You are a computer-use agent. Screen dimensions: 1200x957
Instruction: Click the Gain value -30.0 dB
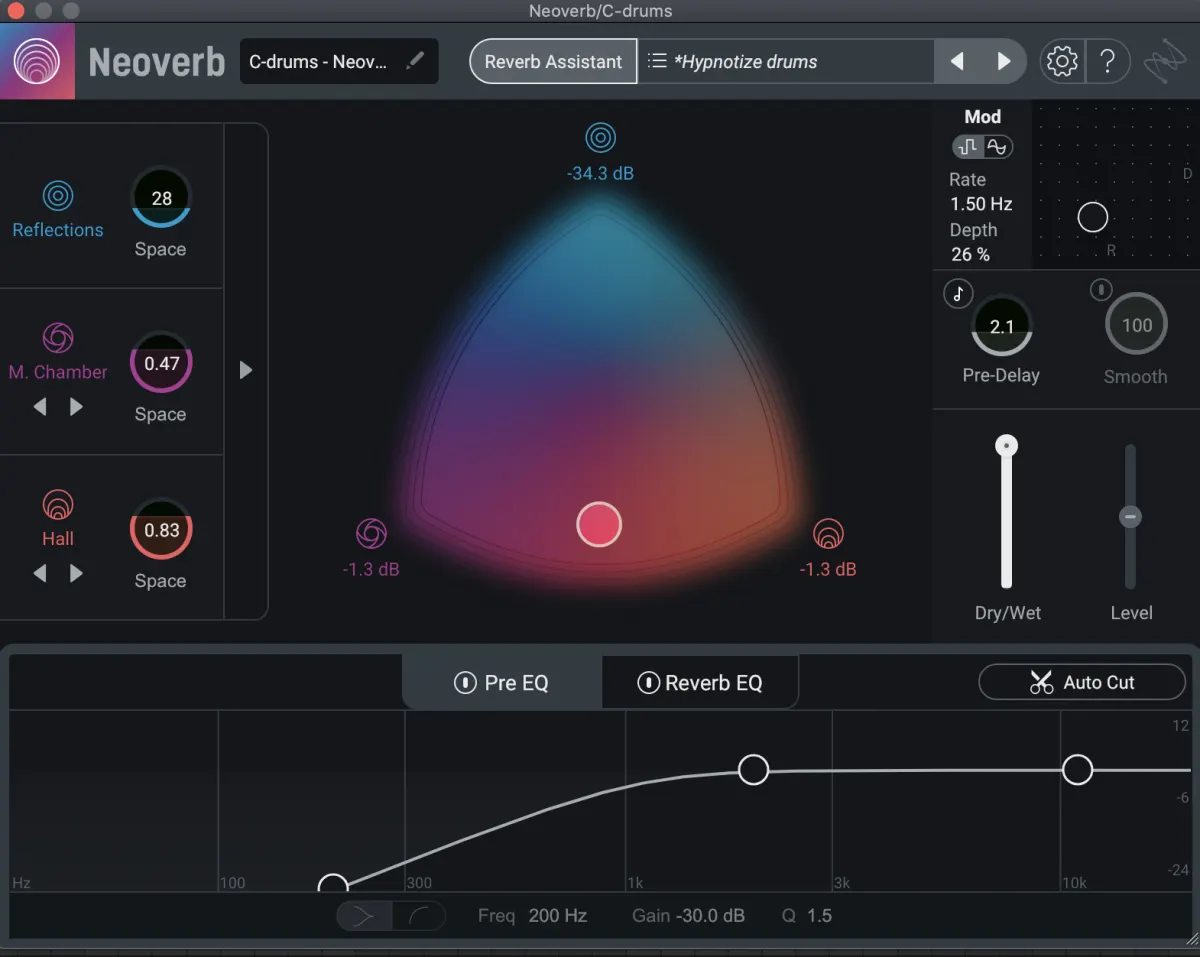[710, 915]
